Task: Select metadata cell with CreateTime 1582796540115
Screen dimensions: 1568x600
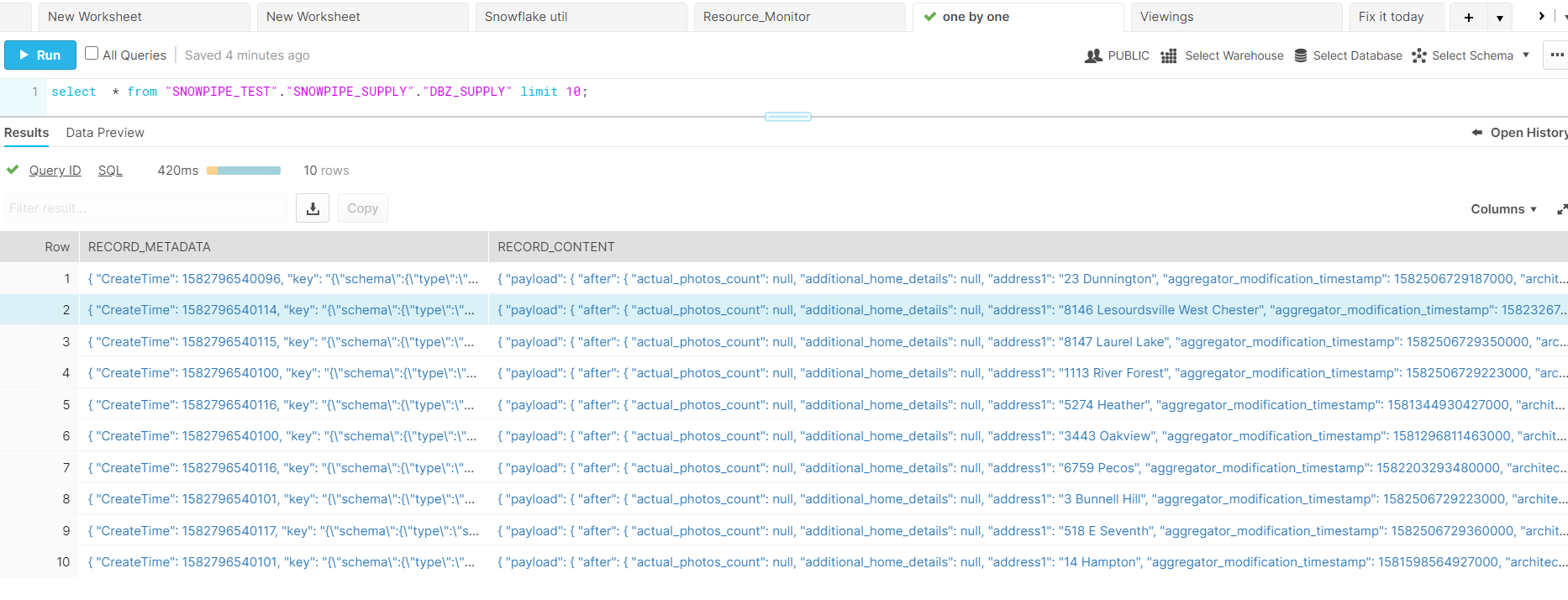Action: point(284,342)
